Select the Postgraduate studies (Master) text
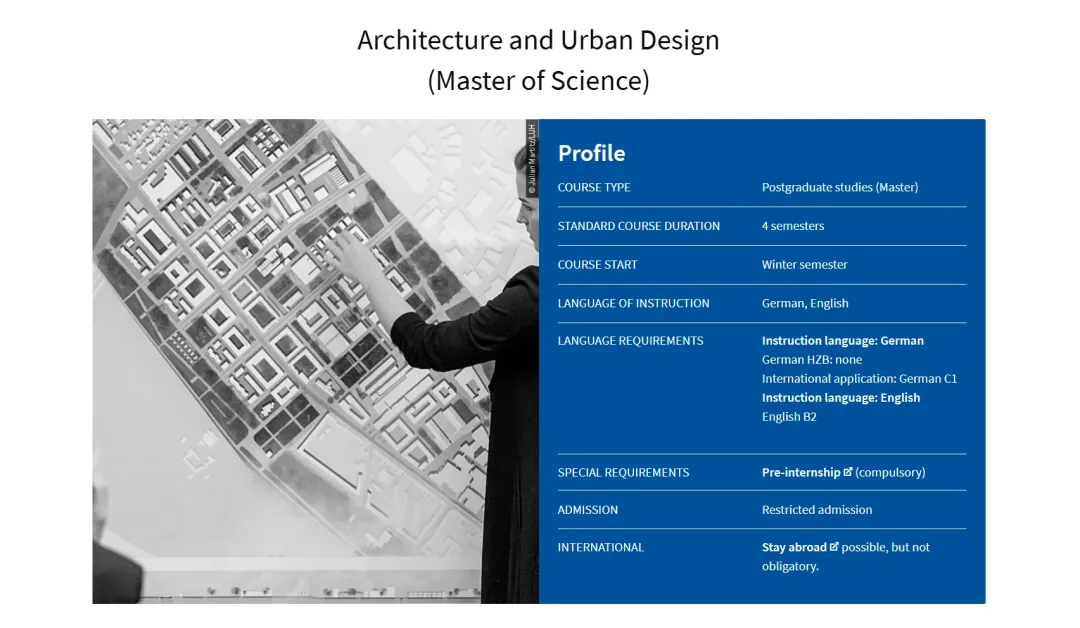This screenshot has height=628, width=1080. click(839, 187)
